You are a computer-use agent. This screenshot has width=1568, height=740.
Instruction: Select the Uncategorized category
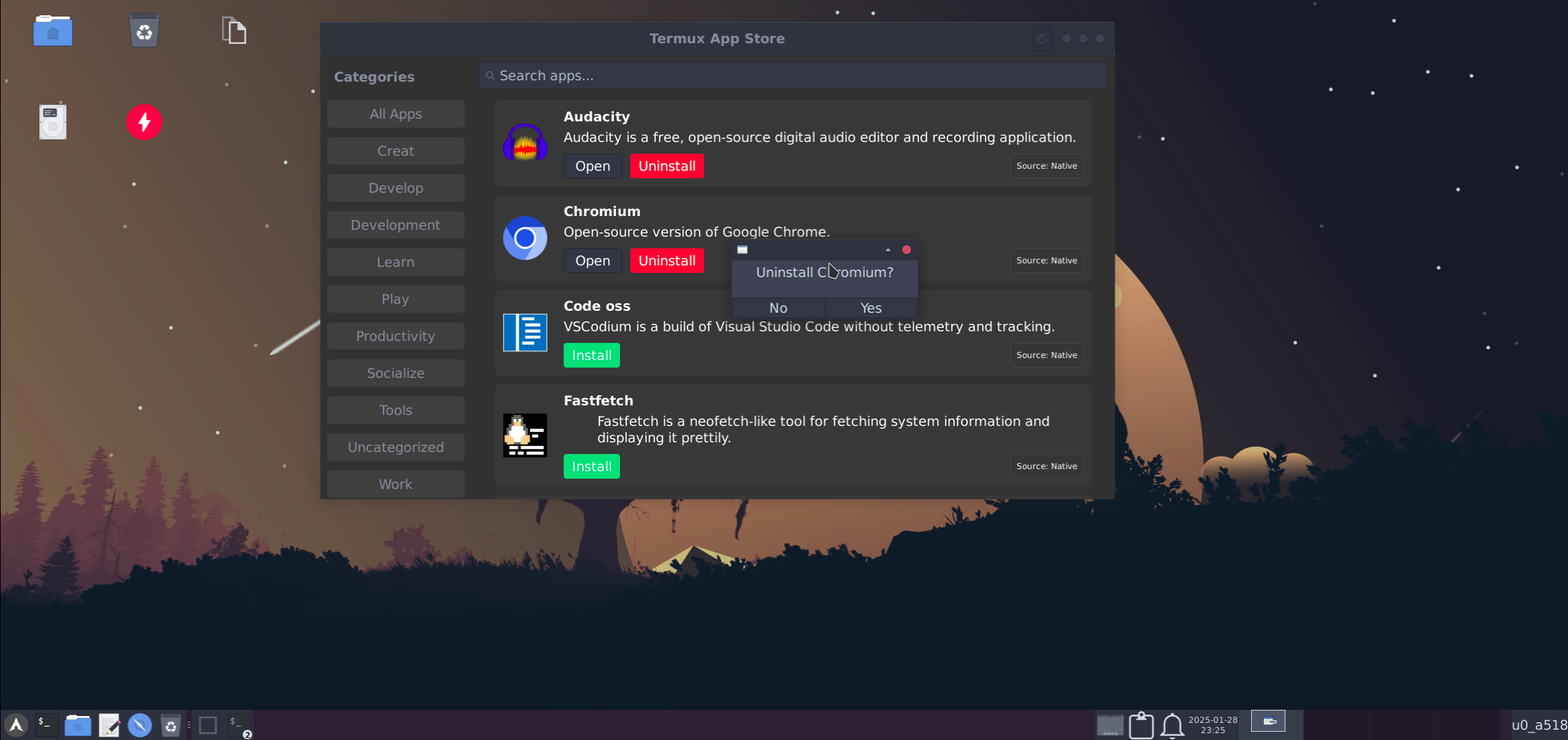click(396, 447)
